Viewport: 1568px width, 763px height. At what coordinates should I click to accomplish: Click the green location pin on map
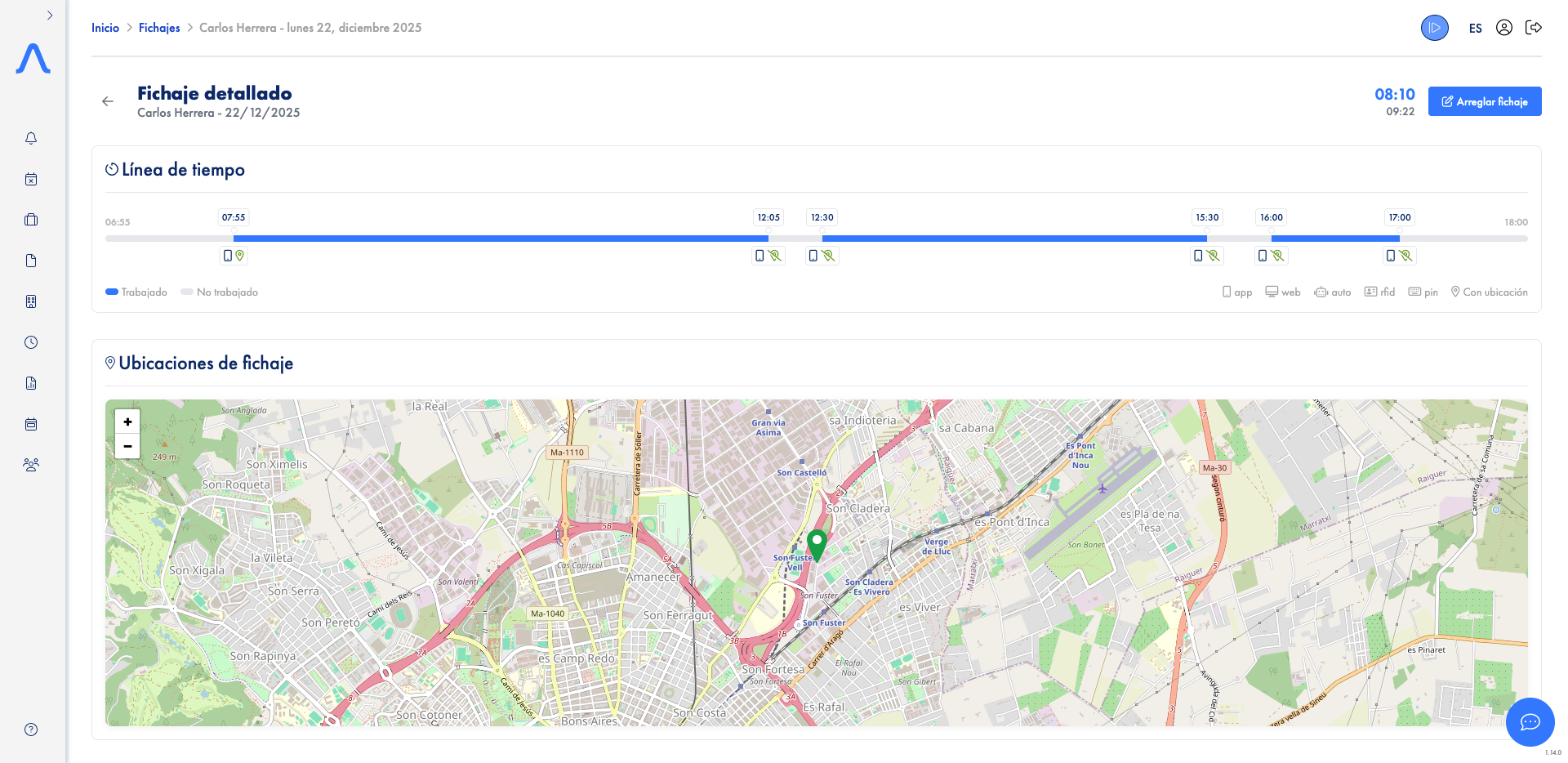click(x=817, y=543)
